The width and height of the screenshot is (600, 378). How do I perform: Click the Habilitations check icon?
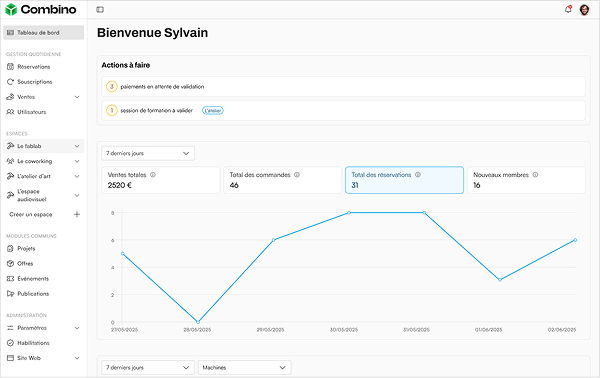click(10, 343)
